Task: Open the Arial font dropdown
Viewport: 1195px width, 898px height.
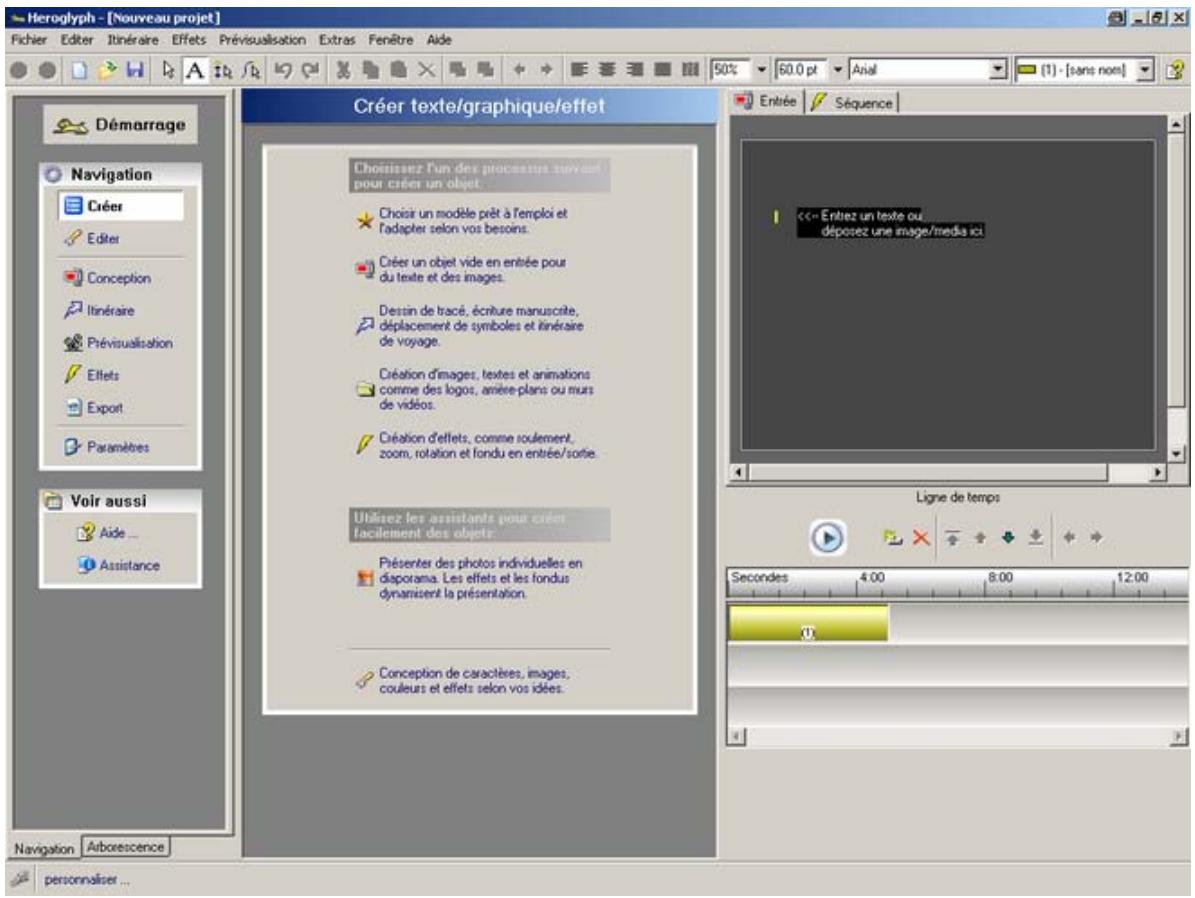Action: 998,70
